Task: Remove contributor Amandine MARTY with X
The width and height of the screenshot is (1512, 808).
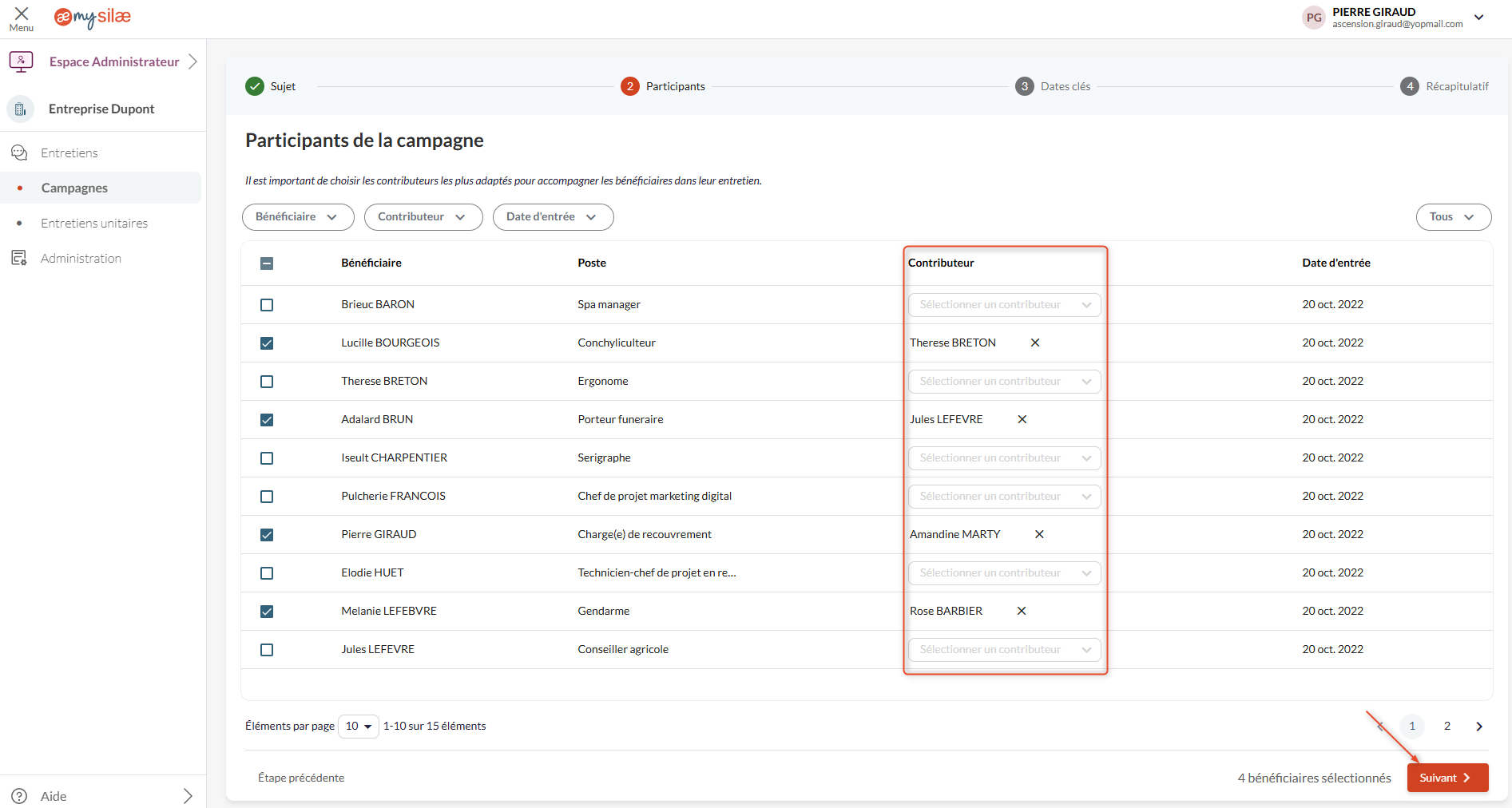Action: [1039, 534]
